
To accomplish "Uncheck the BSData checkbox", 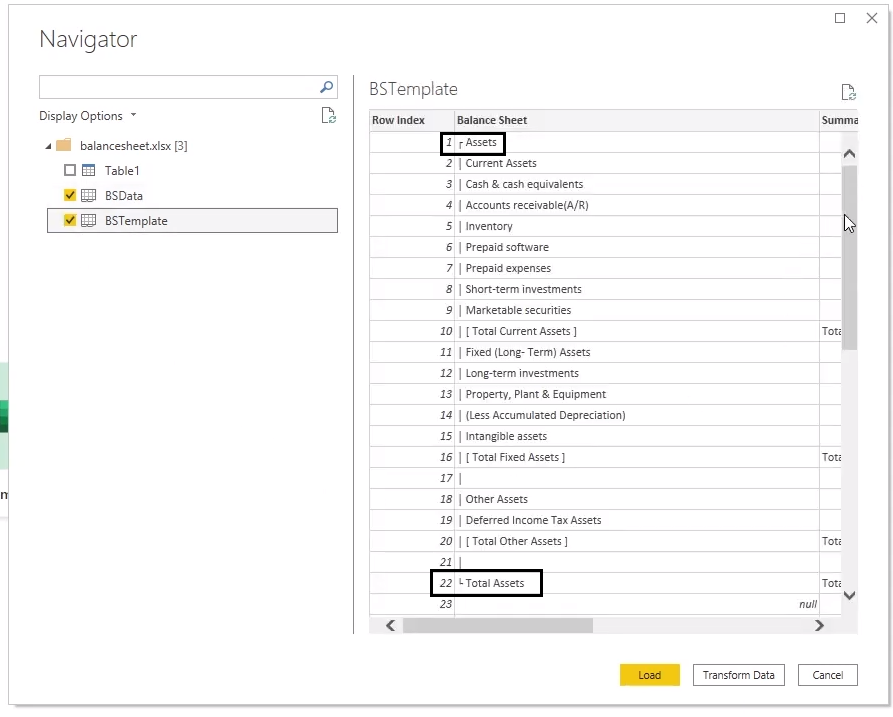I will click(x=70, y=195).
